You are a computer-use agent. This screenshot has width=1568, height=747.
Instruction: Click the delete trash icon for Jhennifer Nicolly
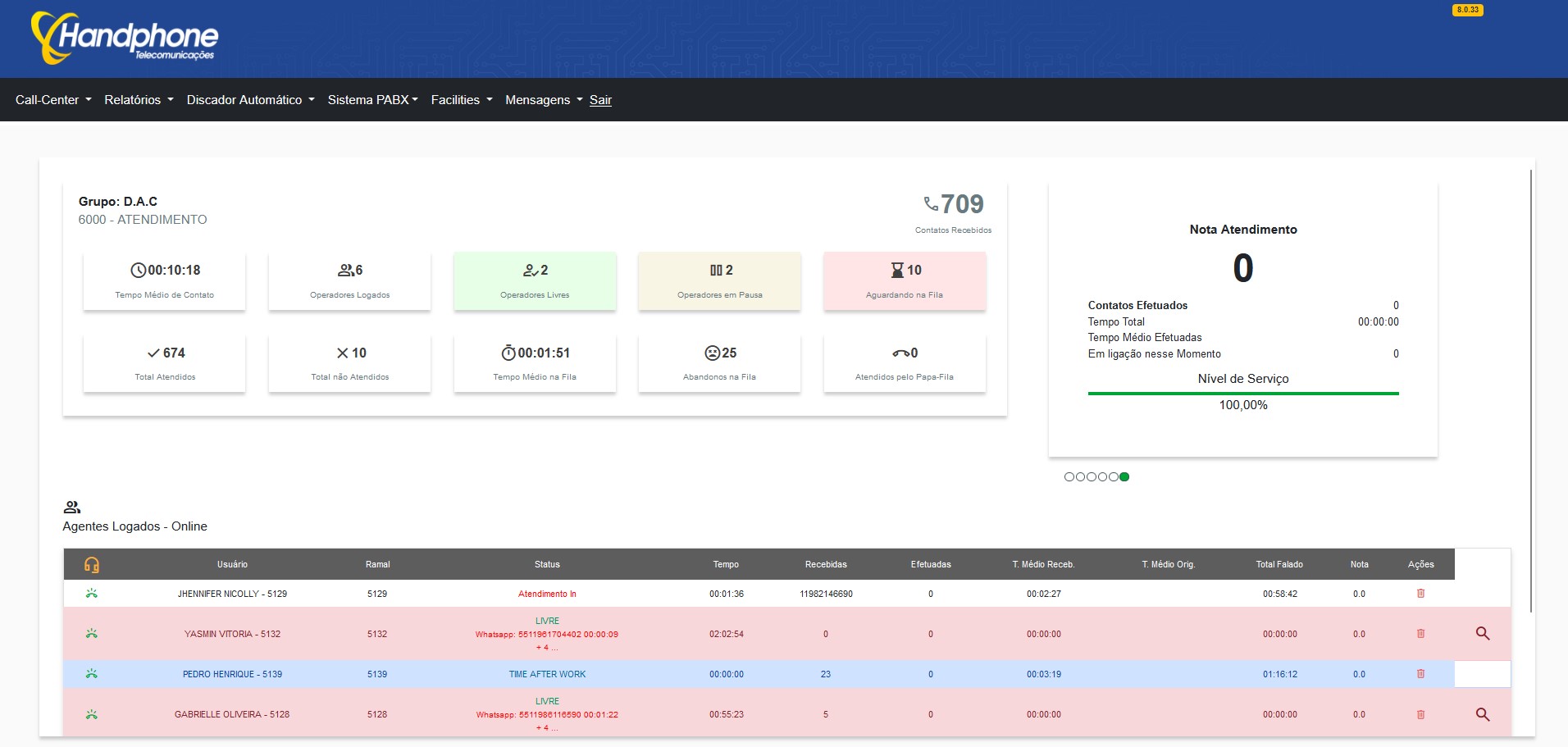[1420, 594]
